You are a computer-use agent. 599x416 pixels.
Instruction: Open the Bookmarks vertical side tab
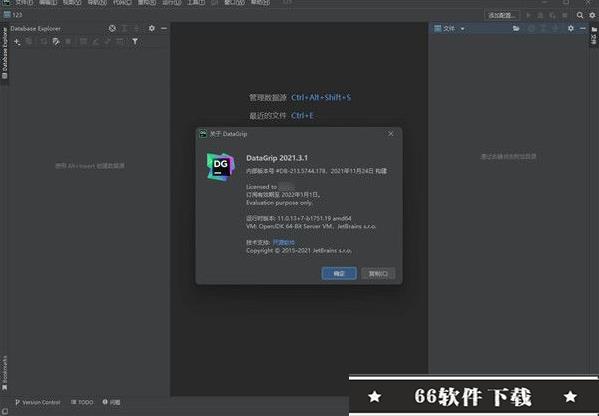[5, 374]
